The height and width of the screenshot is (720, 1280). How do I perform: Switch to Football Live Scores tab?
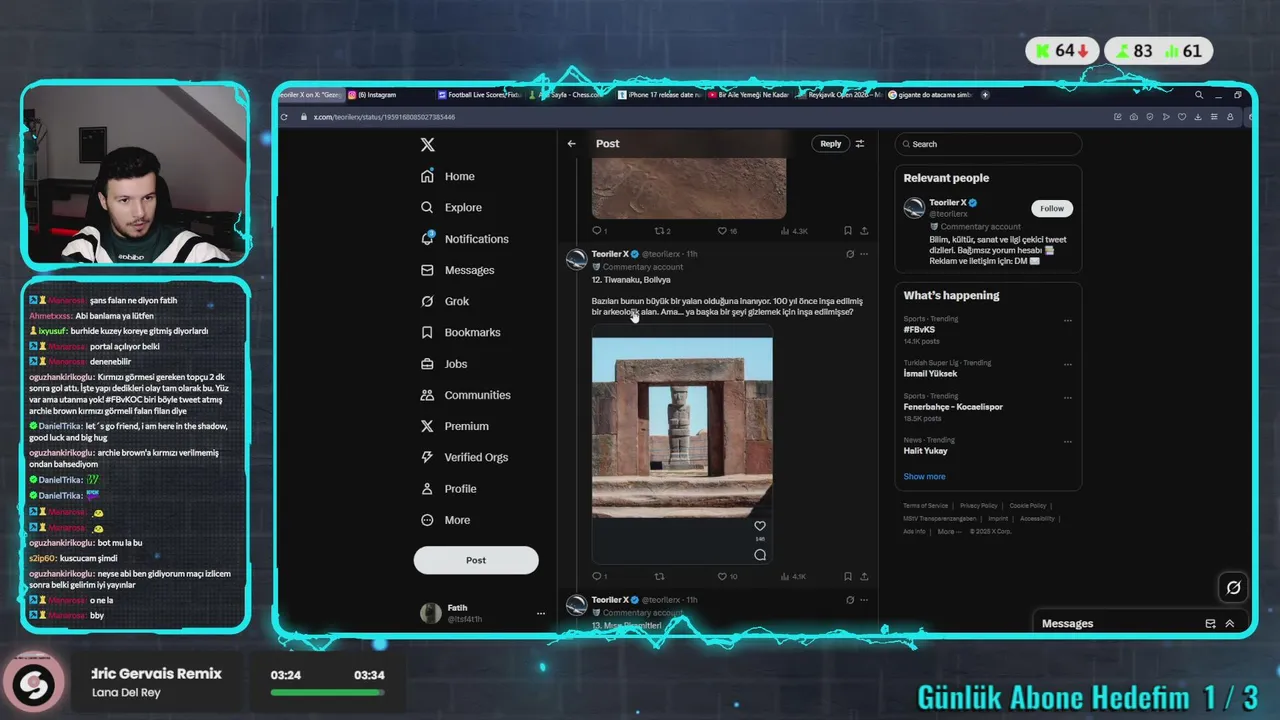479,95
